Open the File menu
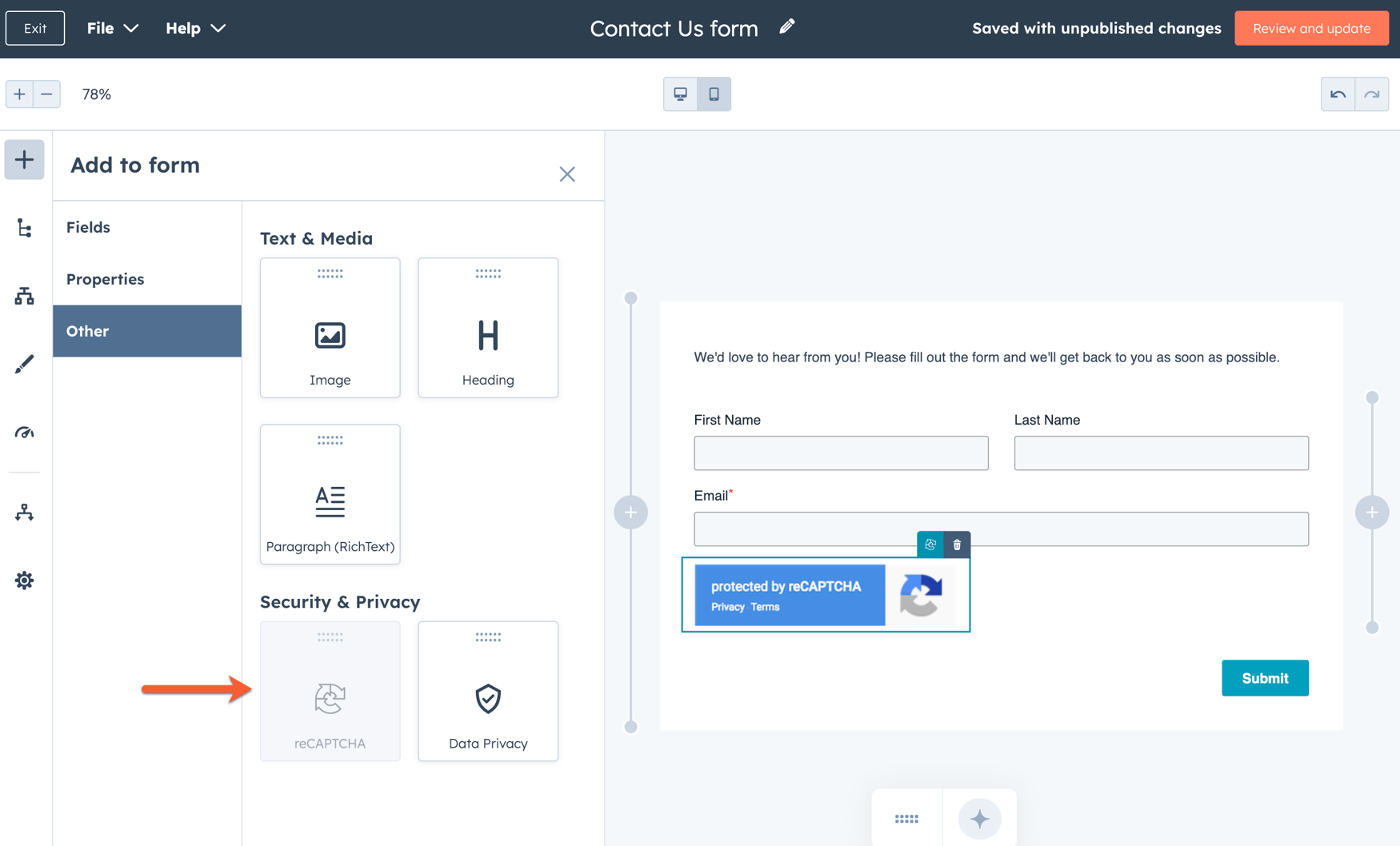Image resolution: width=1400 pixels, height=846 pixels. (110, 28)
